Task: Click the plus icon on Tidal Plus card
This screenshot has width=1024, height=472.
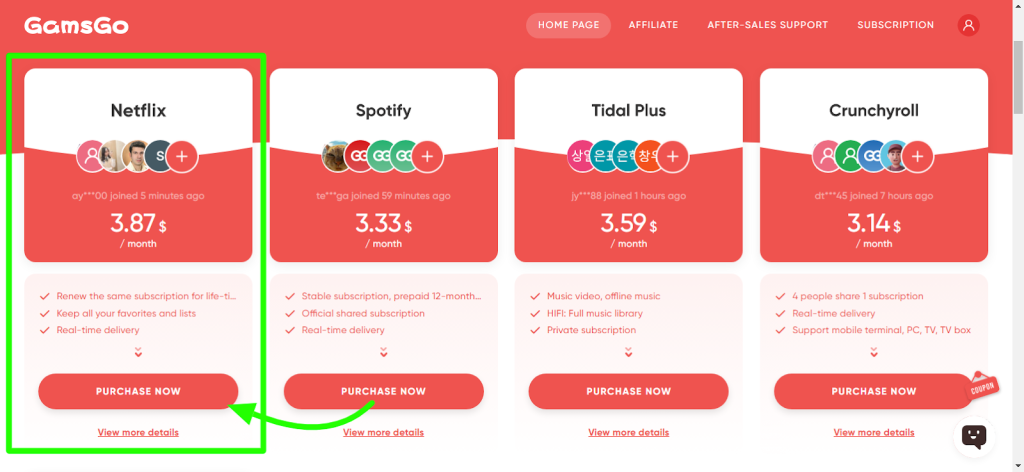Action: click(x=673, y=156)
